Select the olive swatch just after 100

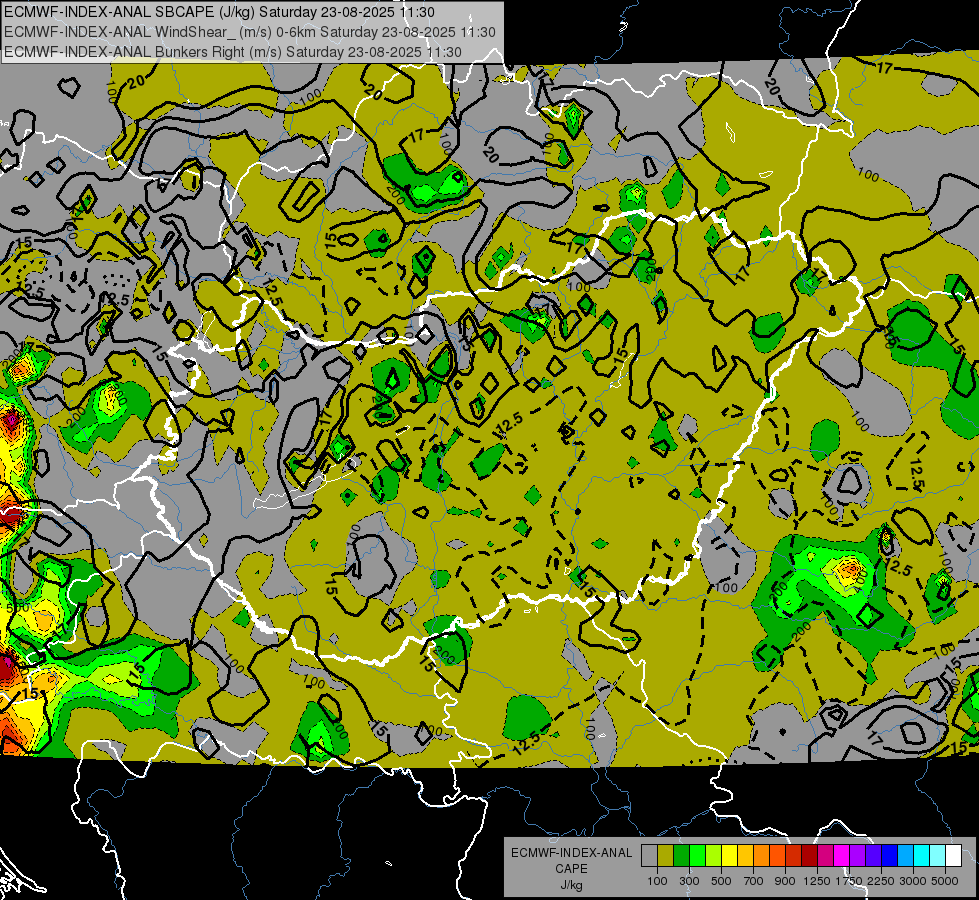pos(666,856)
